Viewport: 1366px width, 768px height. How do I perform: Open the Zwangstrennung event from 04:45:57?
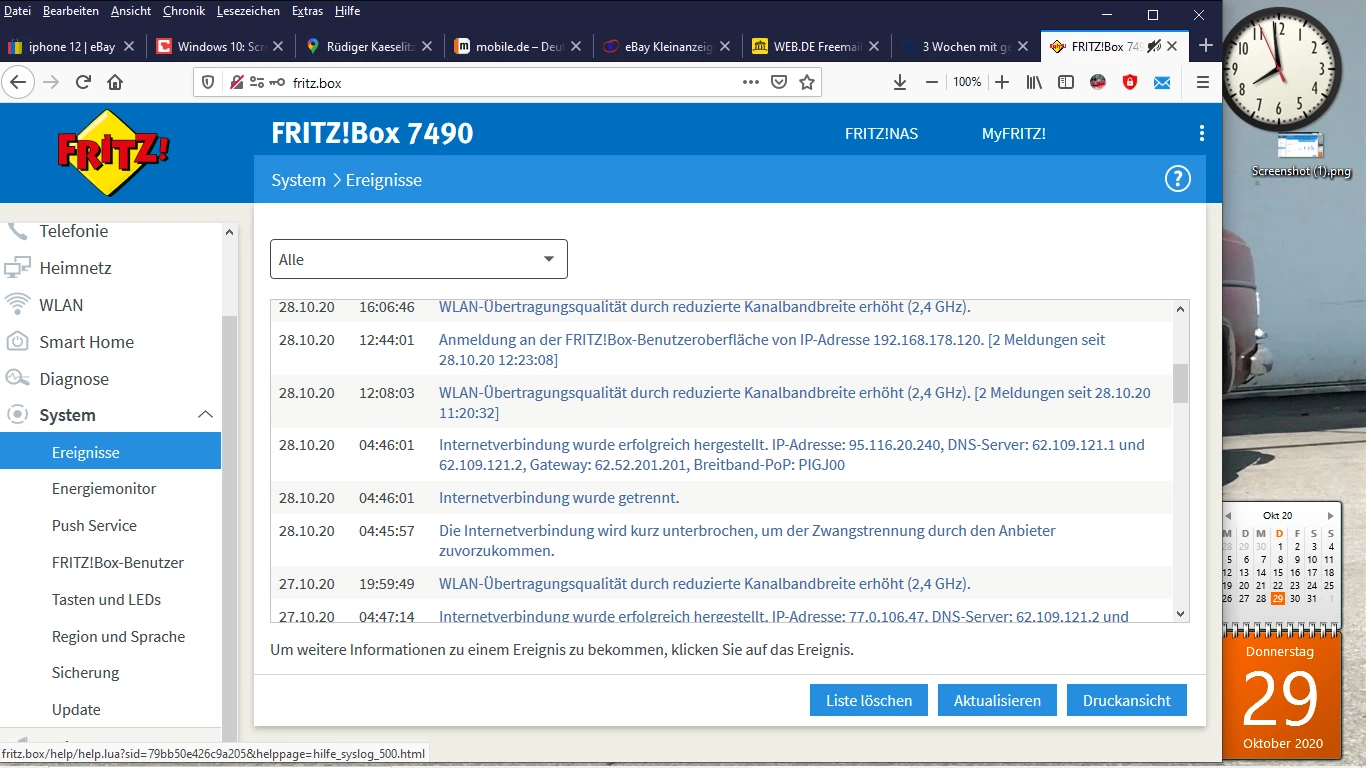(747, 541)
